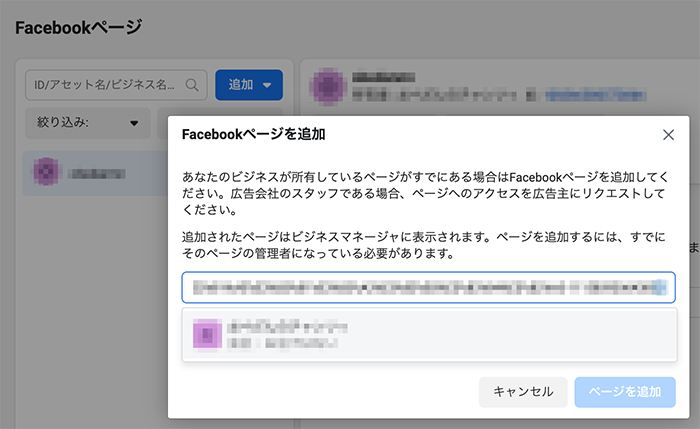Expand the 絞り込み filter dropdown
This screenshot has height=429, width=700.
click(x=88, y=123)
